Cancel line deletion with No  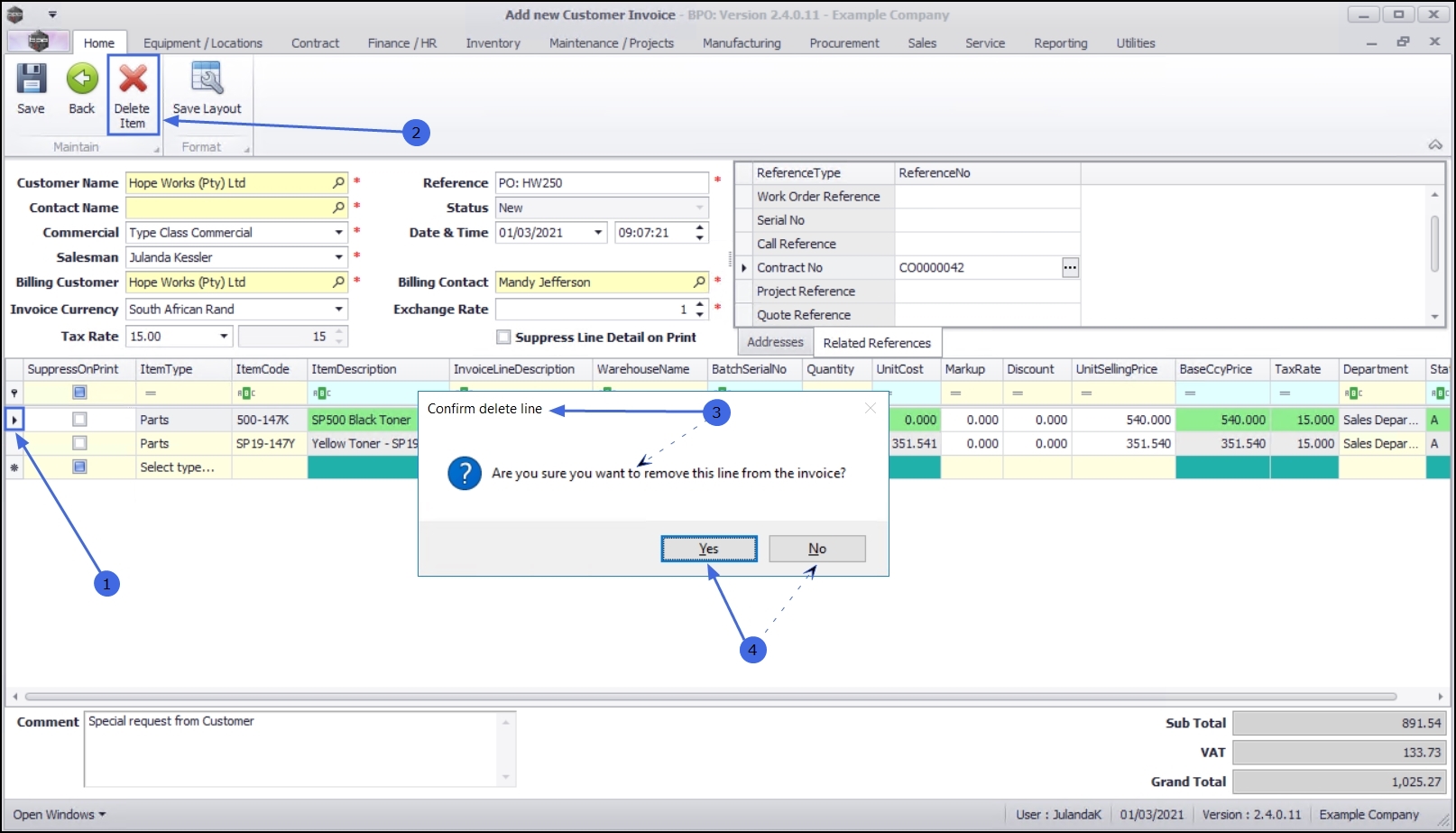point(817,549)
